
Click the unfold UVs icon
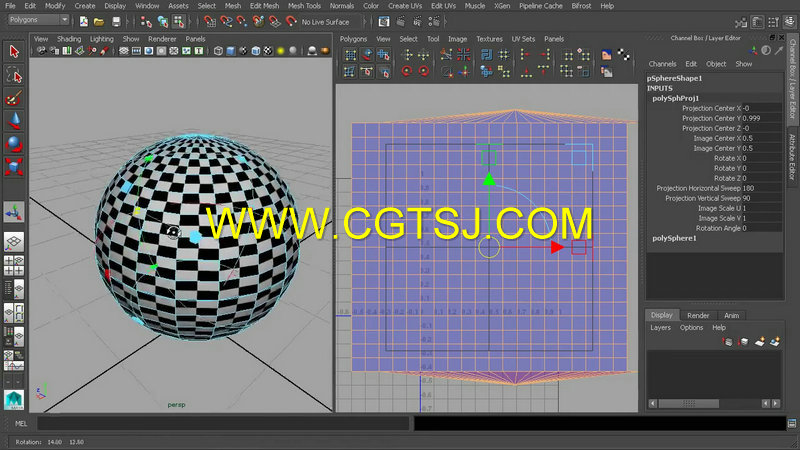pyautogui.click(x=486, y=71)
